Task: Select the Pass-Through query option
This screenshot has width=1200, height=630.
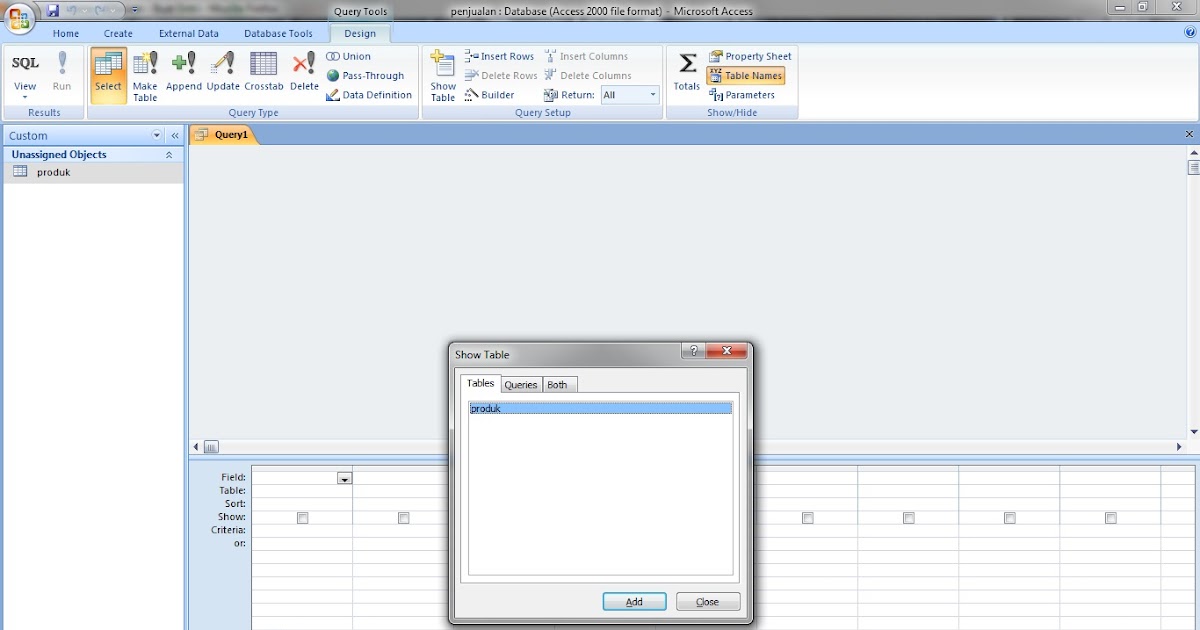Action: (366, 76)
